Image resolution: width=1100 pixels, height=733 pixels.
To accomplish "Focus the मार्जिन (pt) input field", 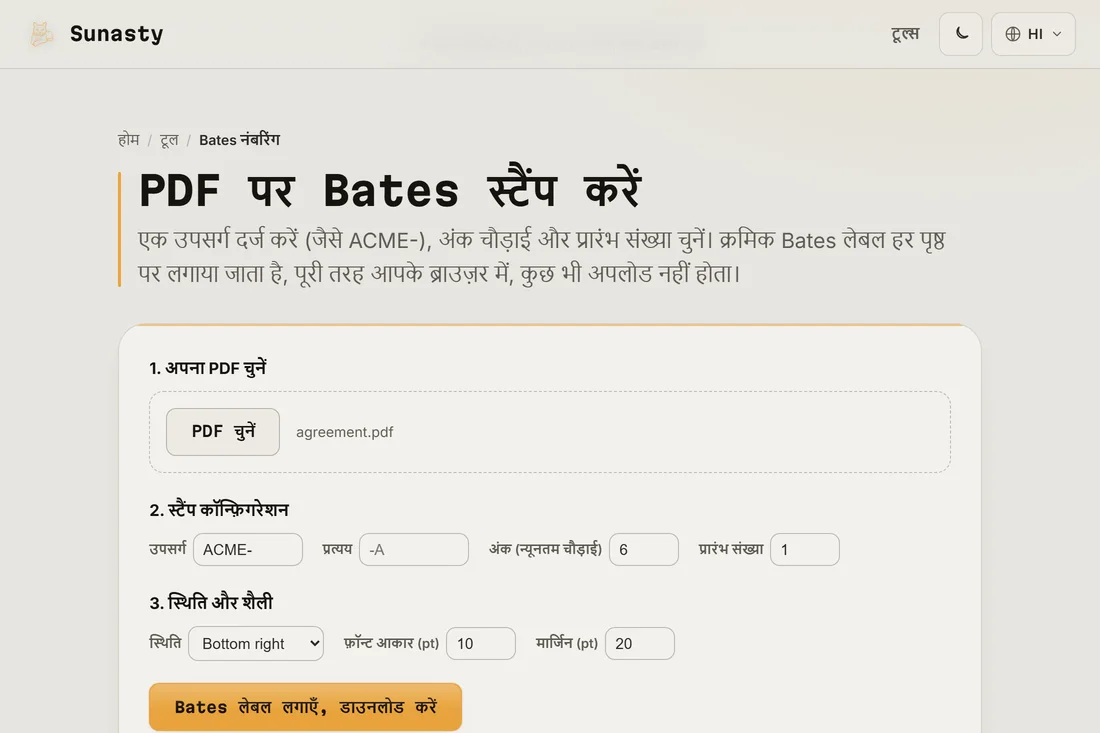I will tap(640, 643).
